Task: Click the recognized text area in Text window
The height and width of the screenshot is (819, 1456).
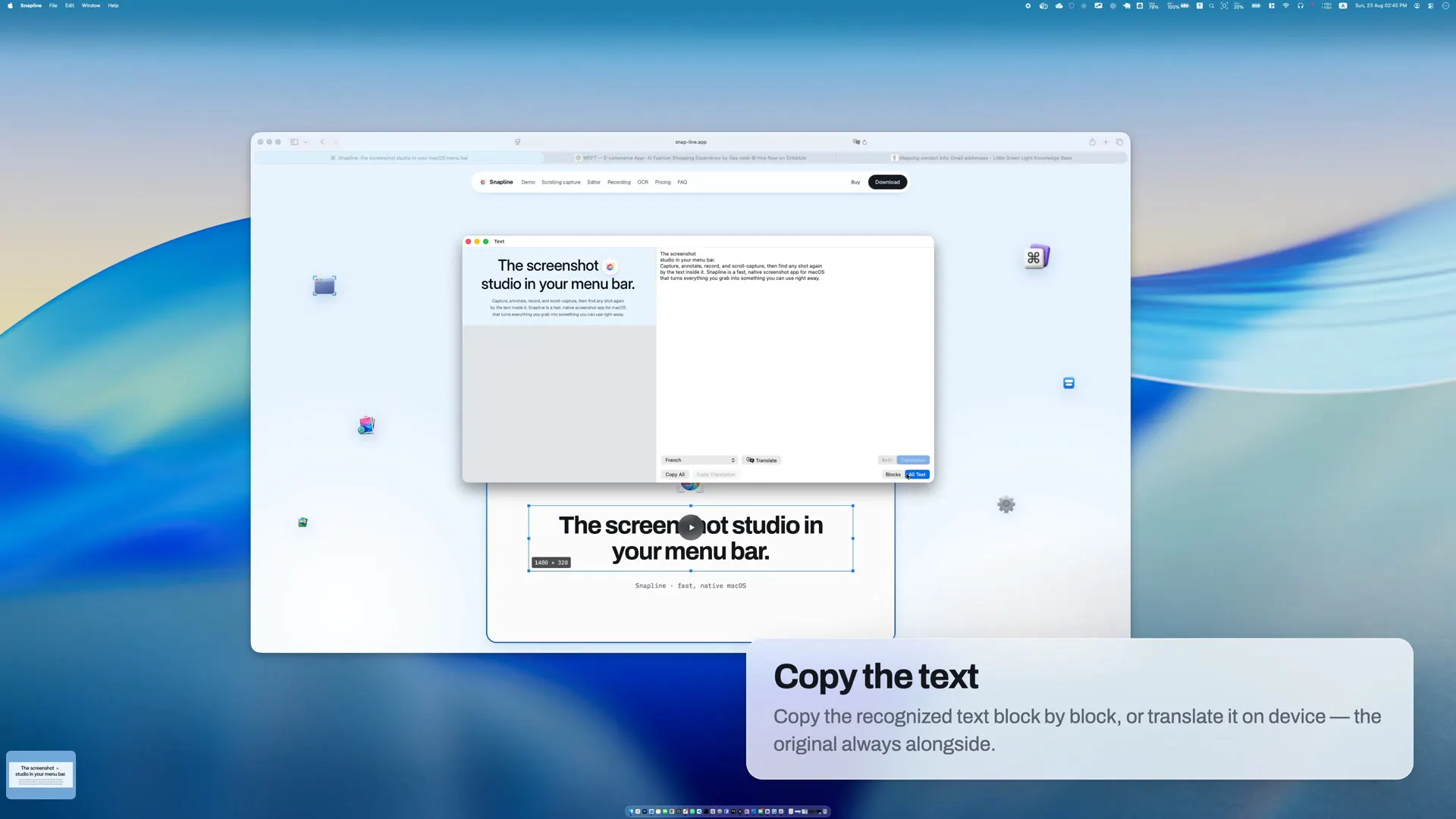Action: point(795,349)
